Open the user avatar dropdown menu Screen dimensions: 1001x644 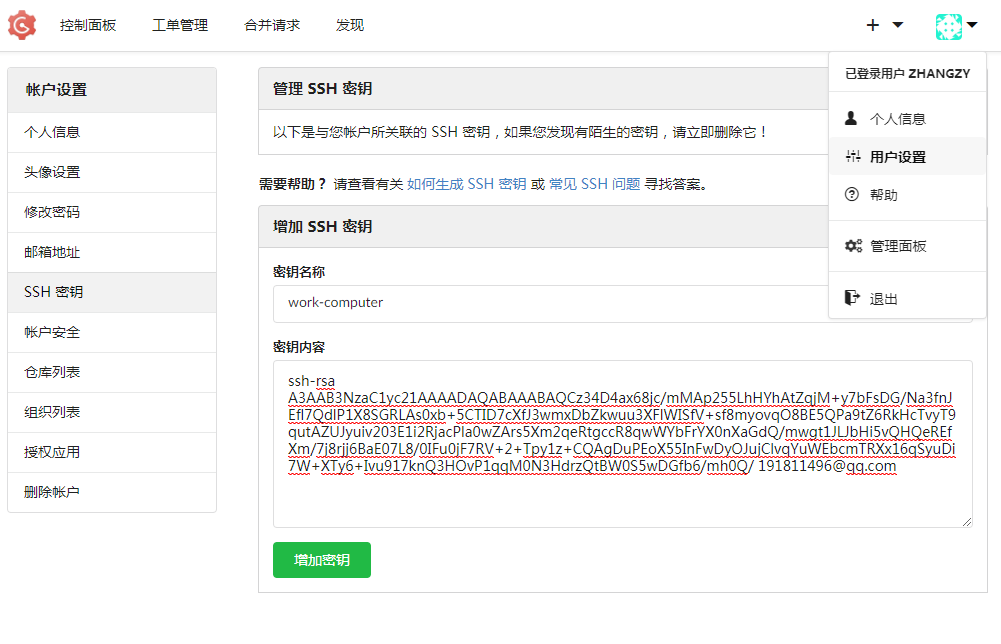click(x=956, y=26)
